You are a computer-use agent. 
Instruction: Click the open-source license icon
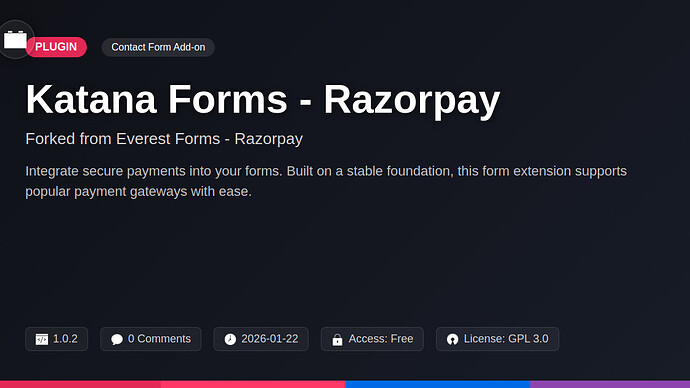point(452,339)
